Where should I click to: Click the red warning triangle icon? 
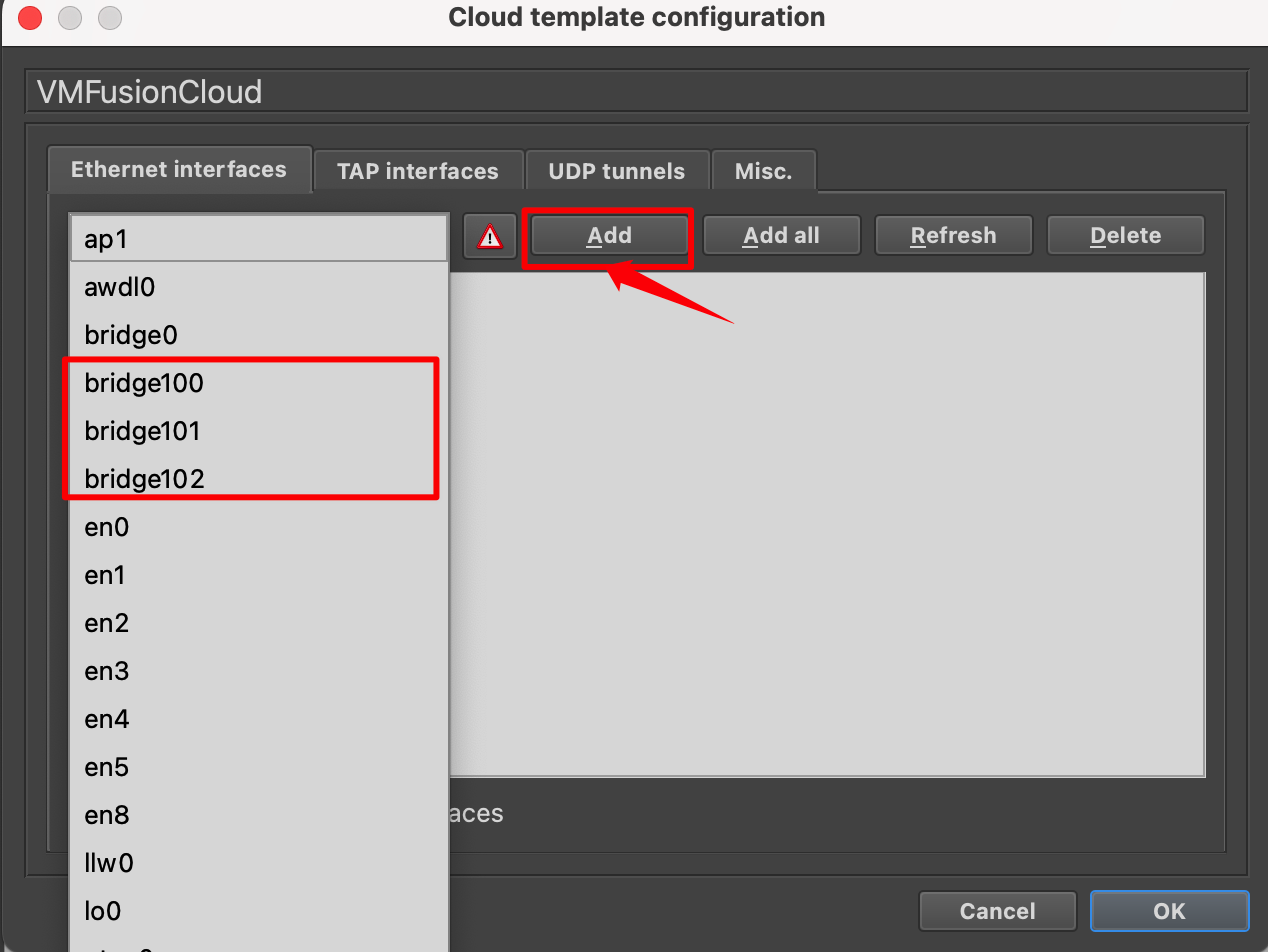click(489, 236)
